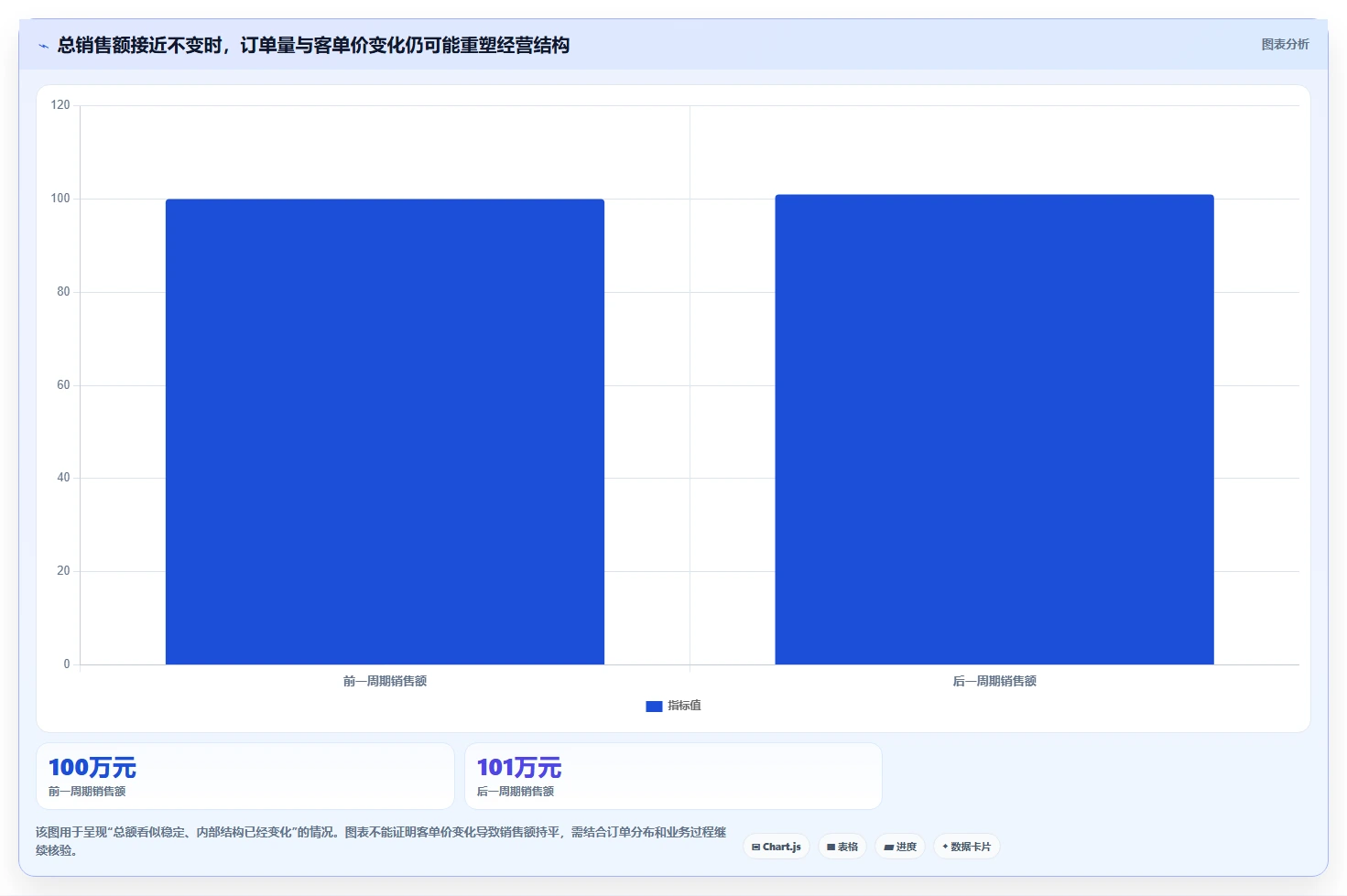Viewport: 1347px width, 896px height.
Task: Select the chart title about 总销售额接近不变时
Action: (313, 45)
